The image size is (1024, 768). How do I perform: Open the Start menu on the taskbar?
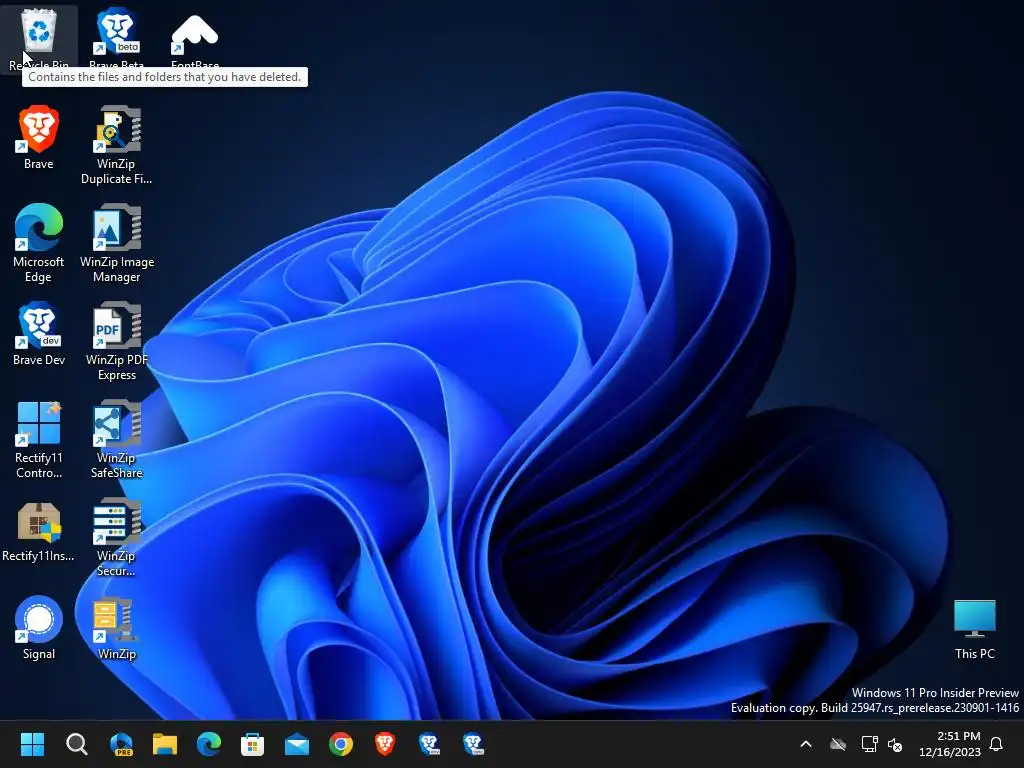click(x=32, y=744)
